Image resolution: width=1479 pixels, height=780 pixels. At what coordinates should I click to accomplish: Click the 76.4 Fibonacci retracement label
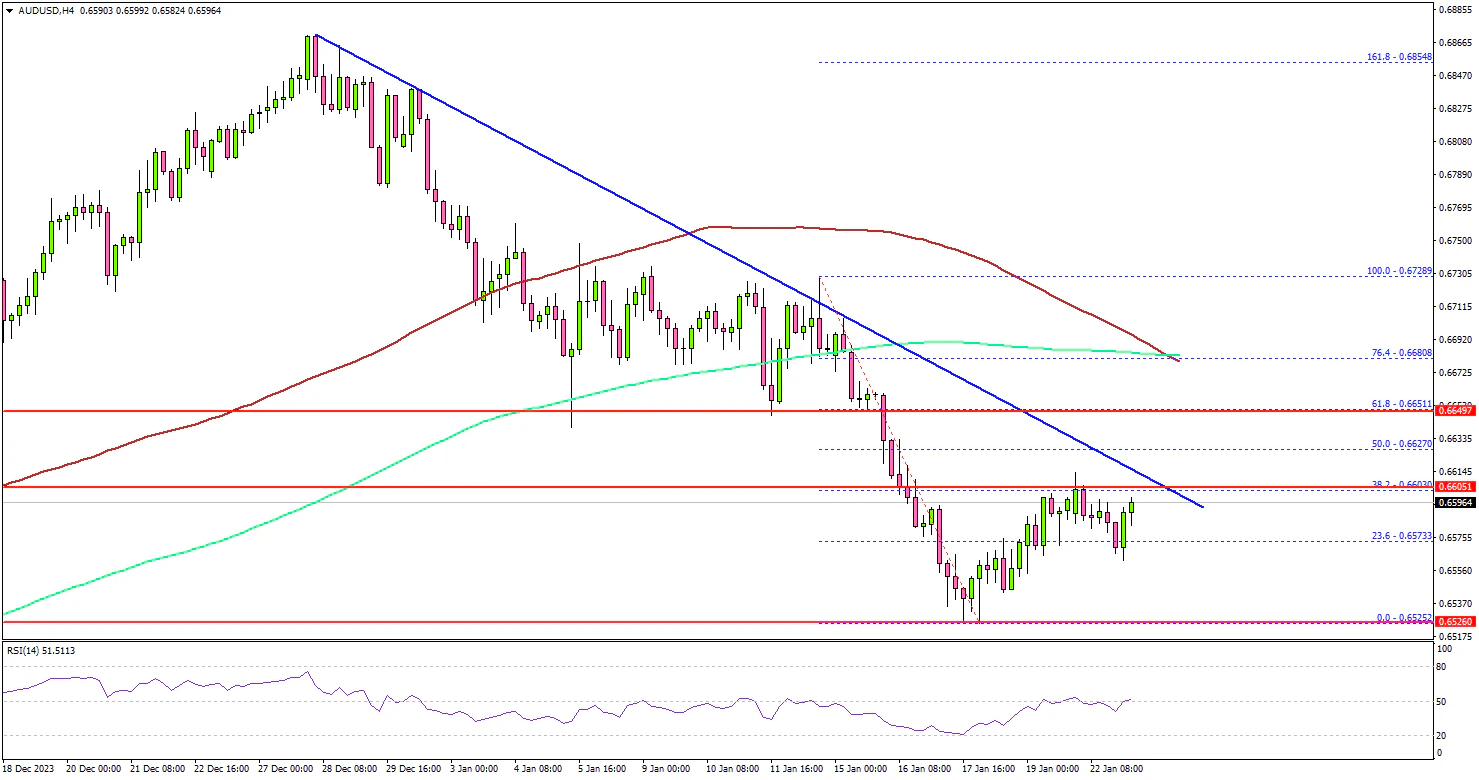click(x=1399, y=352)
